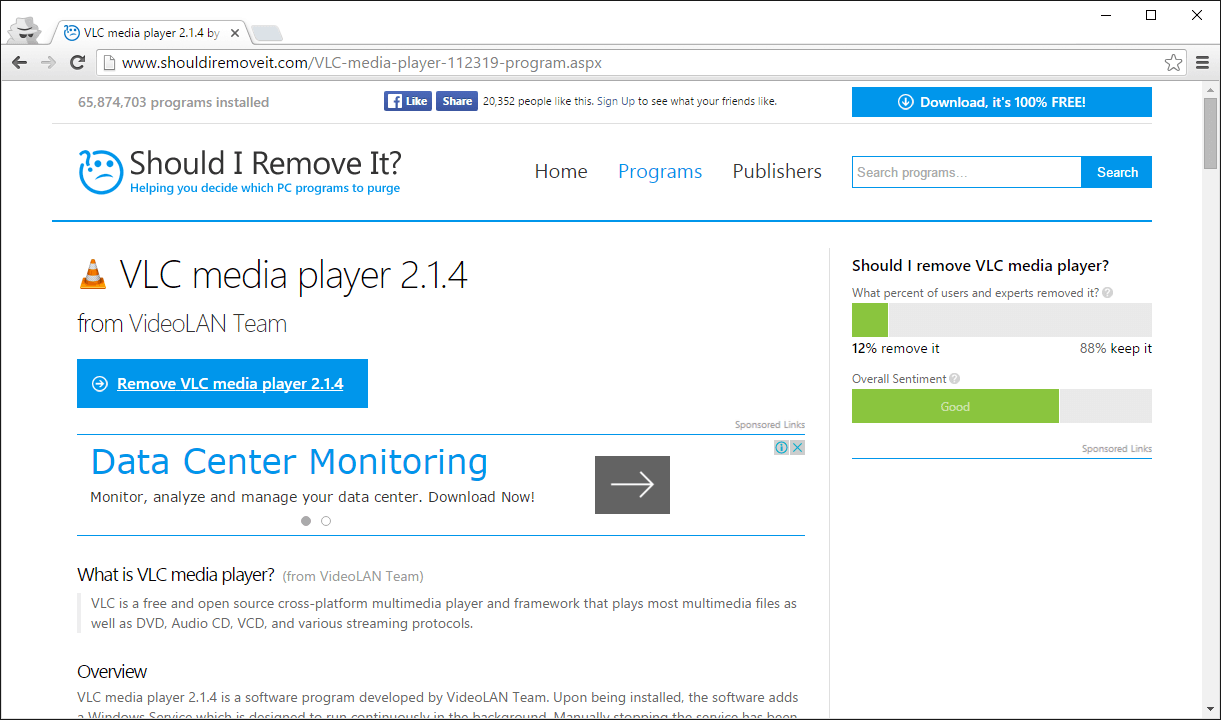The height and width of the screenshot is (720, 1221).
Task: Click the browser back arrow
Action: pos(19,63)
